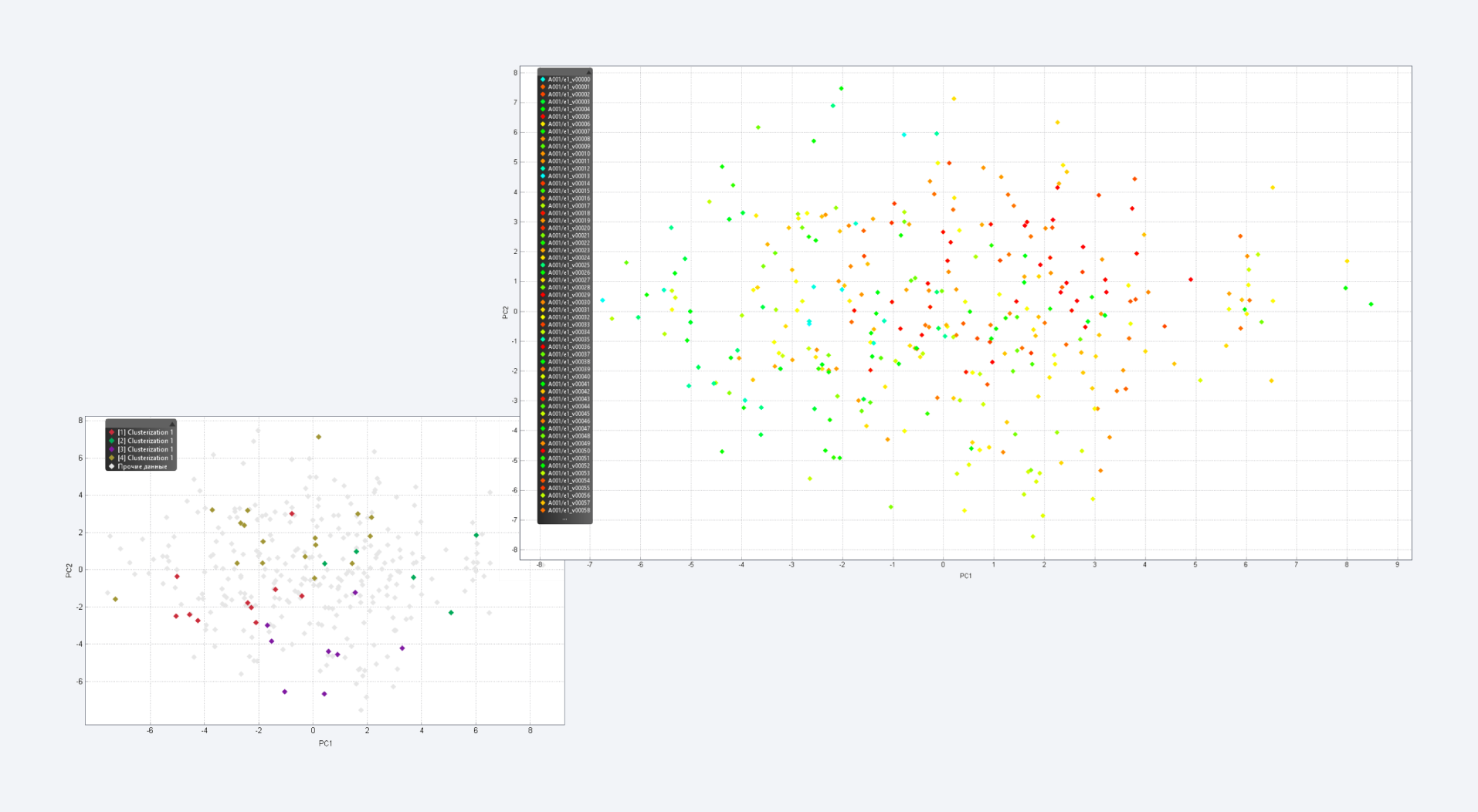Select topmost olive point in cluster plot
Screen dimensions: 1478x812
coord(318,437)
